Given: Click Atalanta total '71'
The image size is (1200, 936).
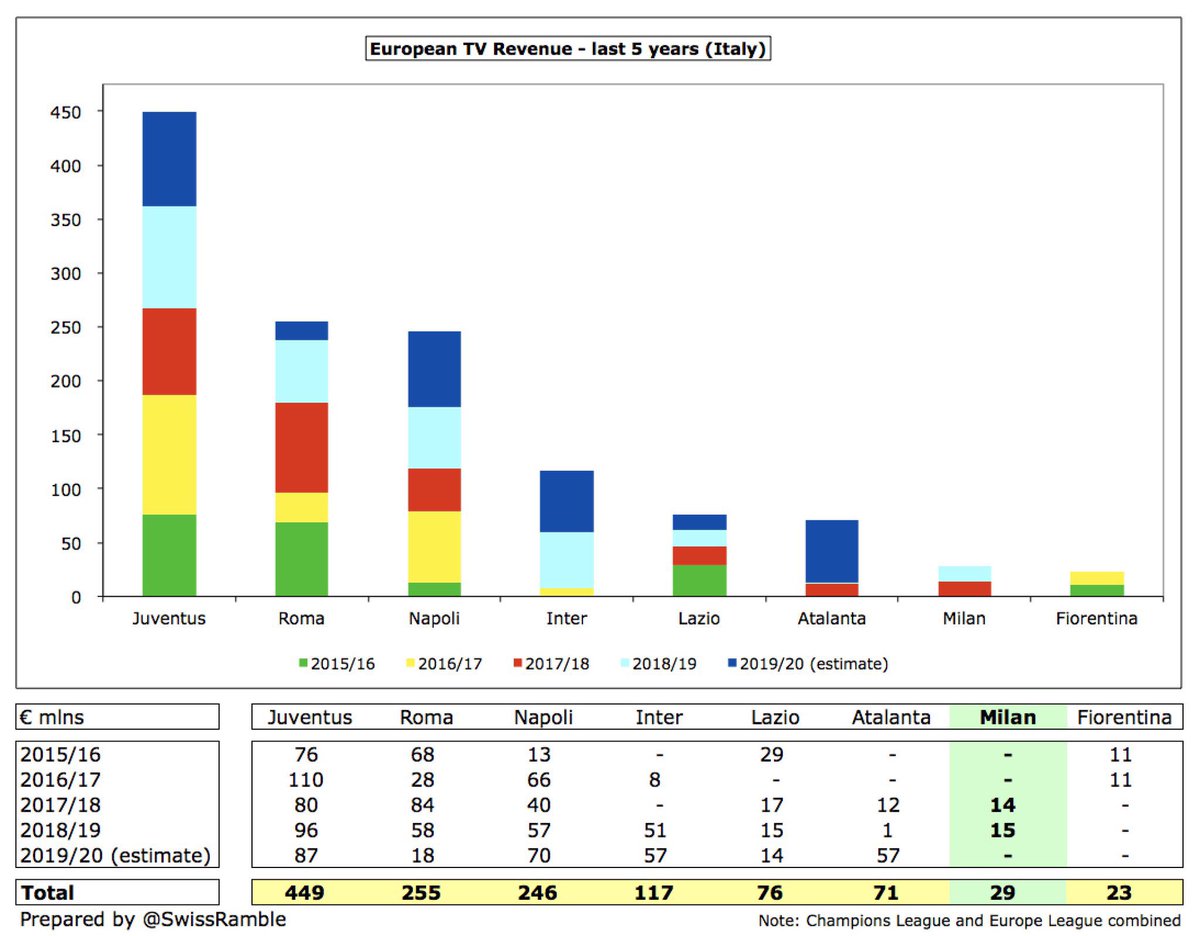Looking at the screenshot, I should (885, 893).
